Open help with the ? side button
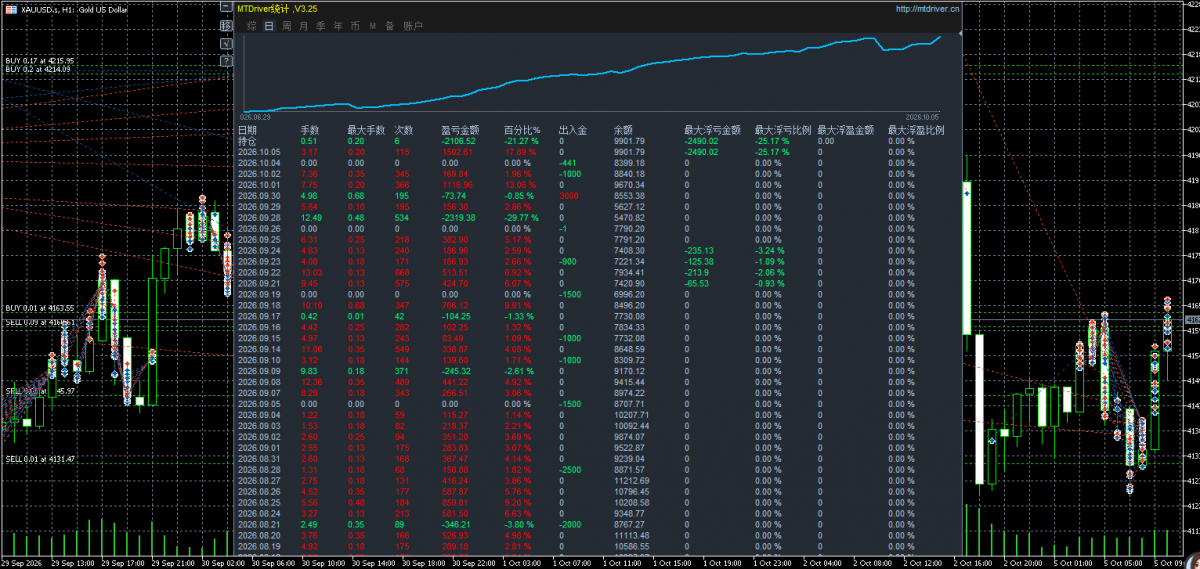 [226, 61]
